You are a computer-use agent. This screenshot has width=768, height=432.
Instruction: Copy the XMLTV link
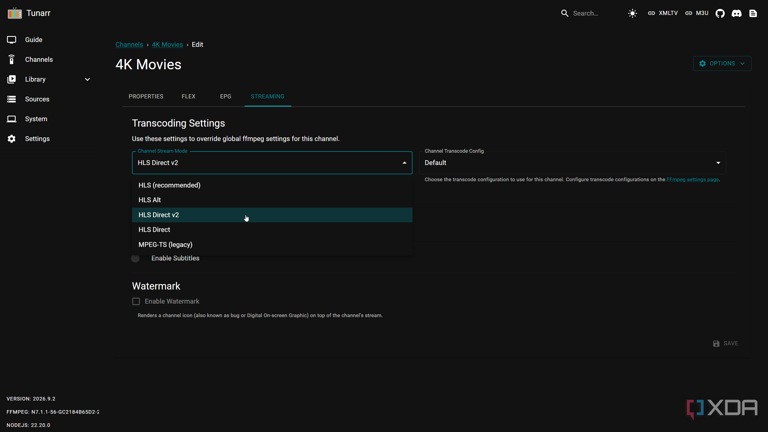tap(663, 13)
